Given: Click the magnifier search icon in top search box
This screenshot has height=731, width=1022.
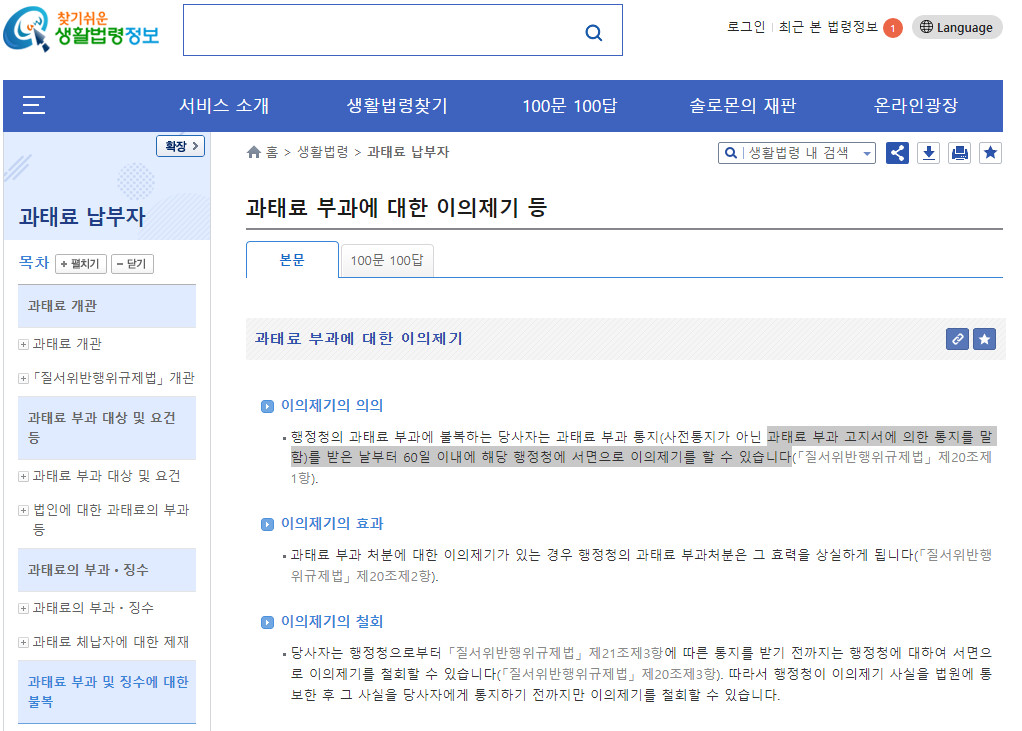Looking at the screenshot, I should pyautogui.click(x=594, y=32).
